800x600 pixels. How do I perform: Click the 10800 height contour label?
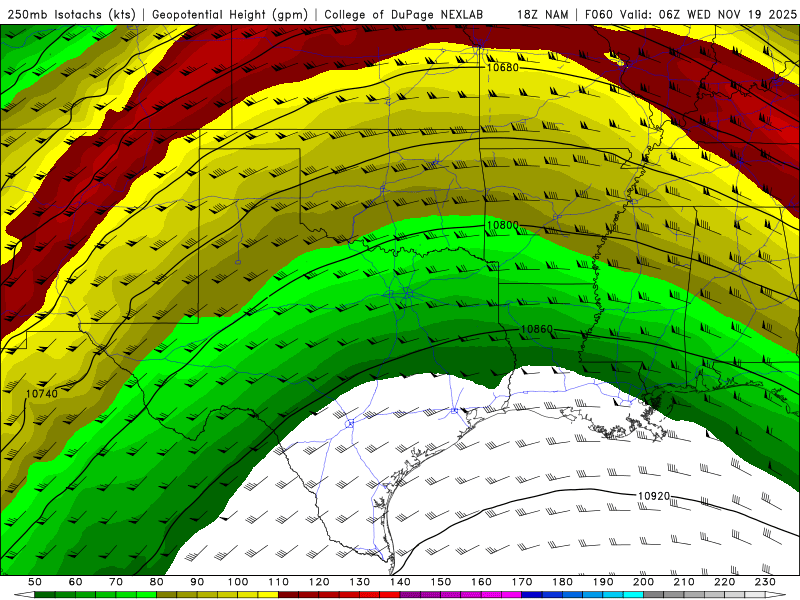pos(503,225)
